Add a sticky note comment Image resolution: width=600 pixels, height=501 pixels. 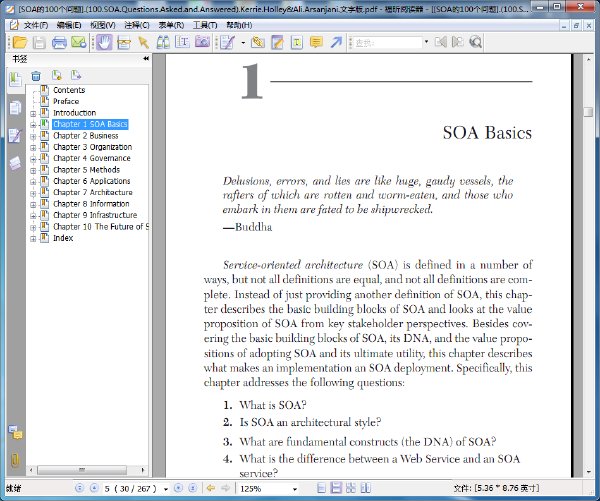coord(316,42)
